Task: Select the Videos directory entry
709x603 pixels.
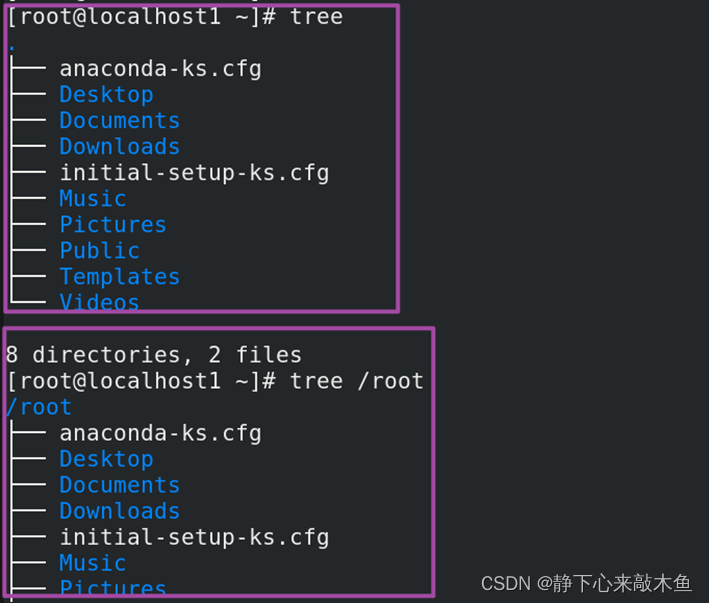Action: [99, 301]
